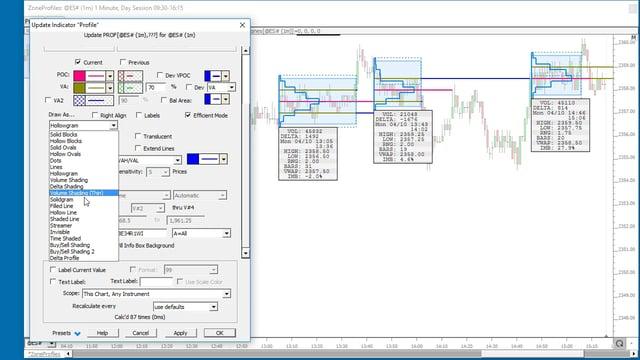The image size is (640, 360).
Task: Toggle the VA2 checkbox
Action: [x=48, y=100]
